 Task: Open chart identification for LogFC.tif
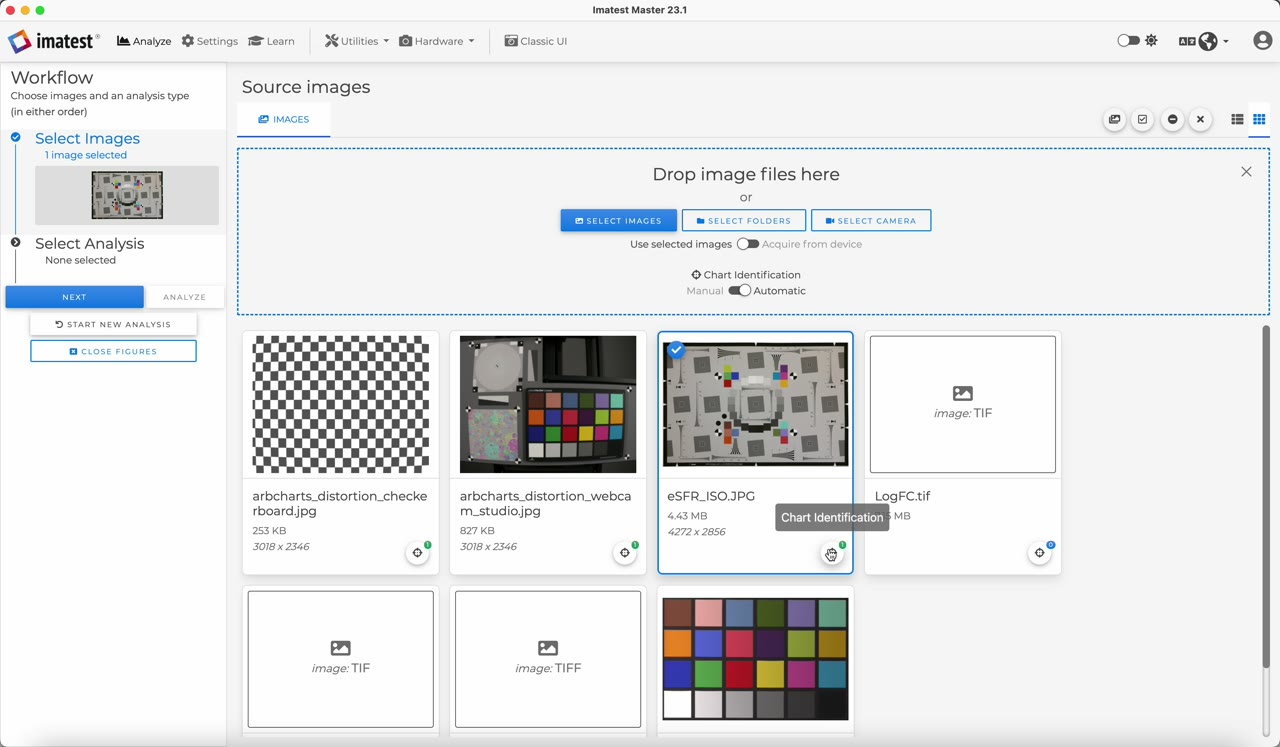(x=1040, y=553)
